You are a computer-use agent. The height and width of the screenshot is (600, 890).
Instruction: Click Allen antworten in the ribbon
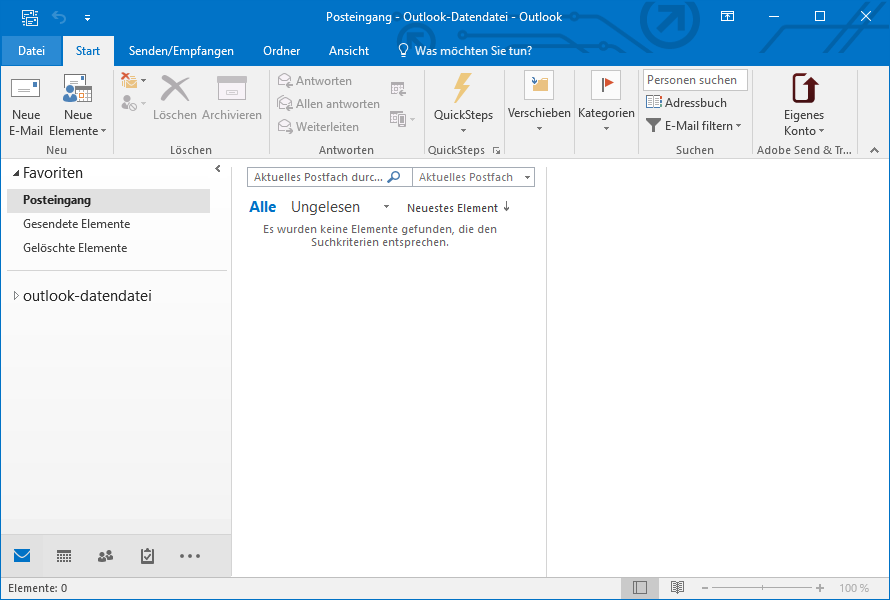pyautogui.click(x=329, y=104)
